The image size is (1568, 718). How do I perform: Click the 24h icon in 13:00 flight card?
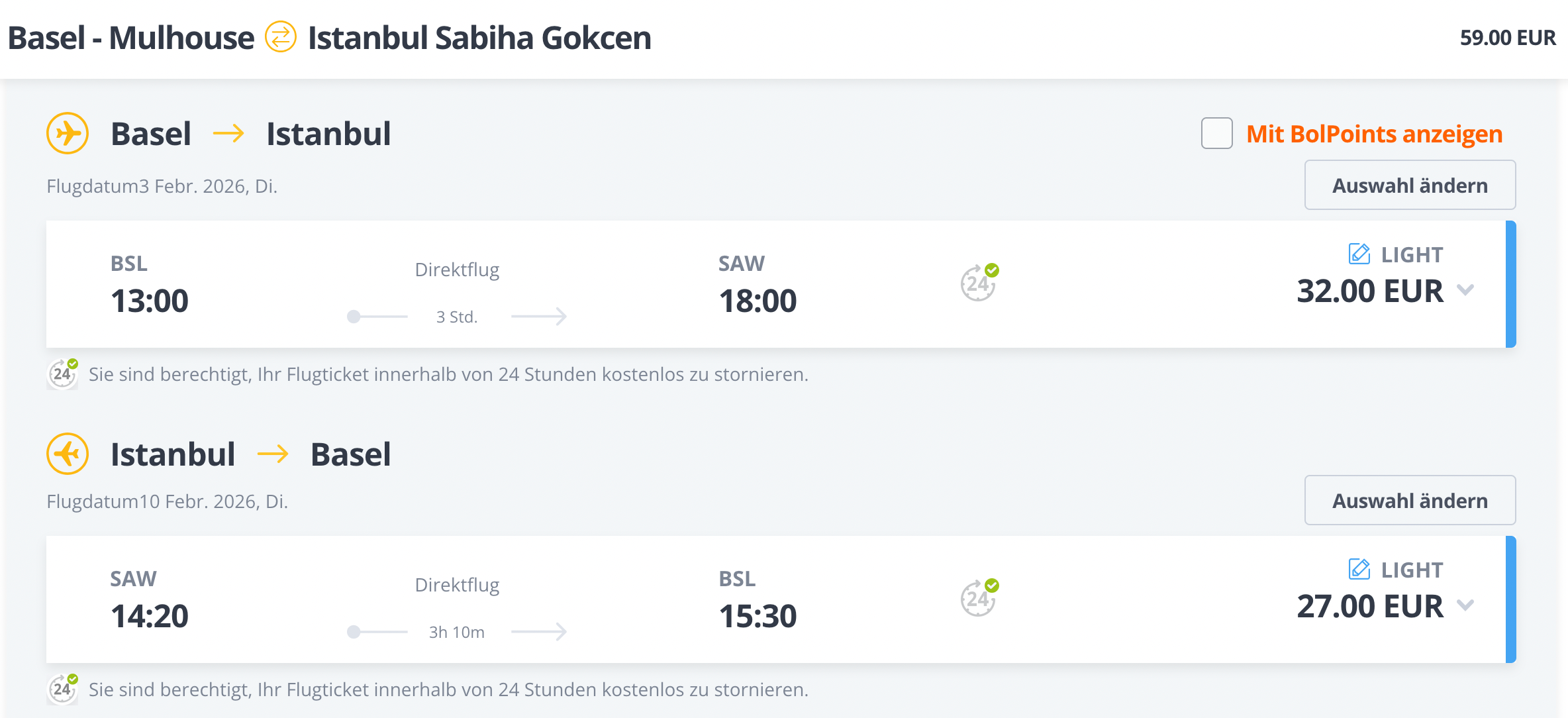coord(979,283)
